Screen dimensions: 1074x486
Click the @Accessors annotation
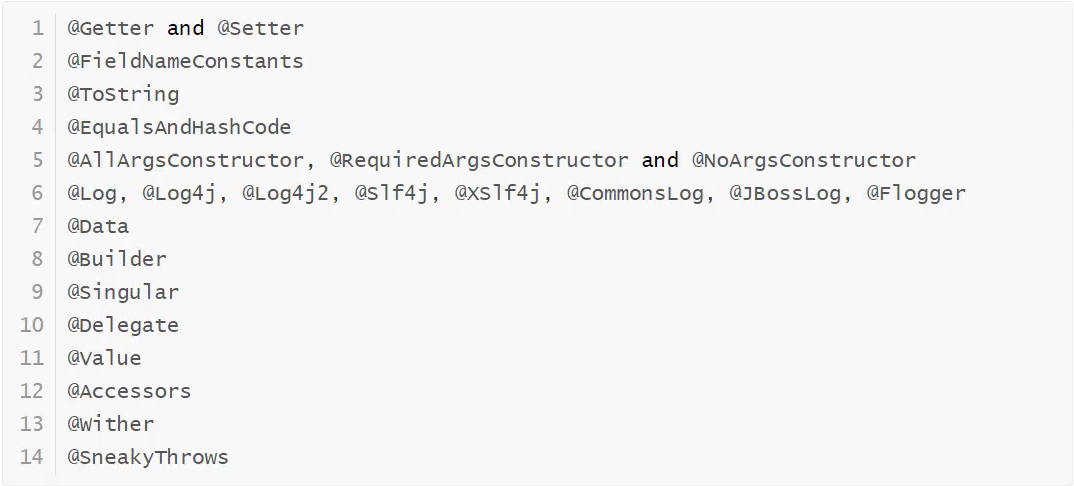click(129, 391)
